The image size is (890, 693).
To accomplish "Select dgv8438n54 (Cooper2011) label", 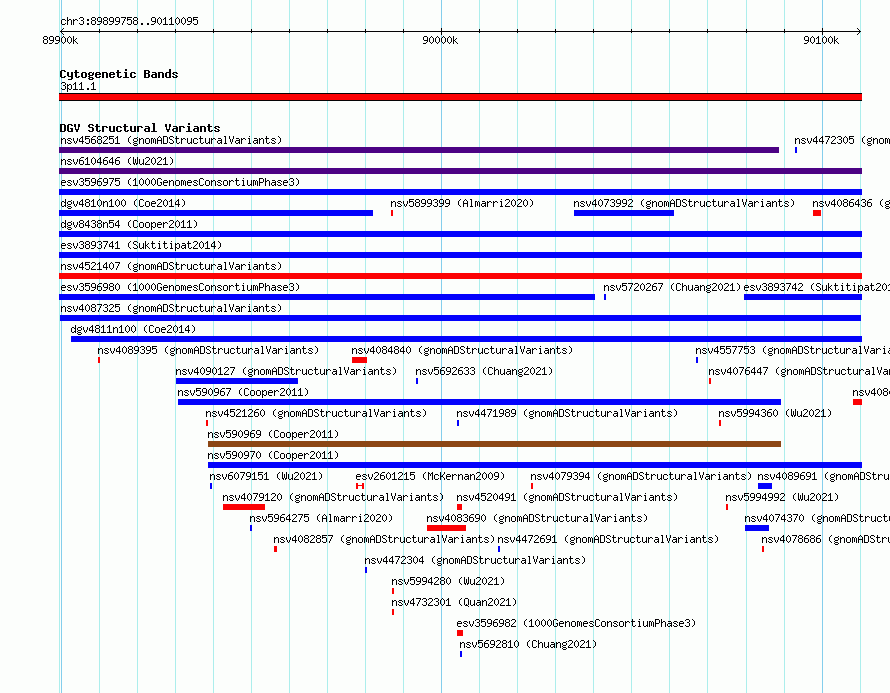I will coord(129,224).
